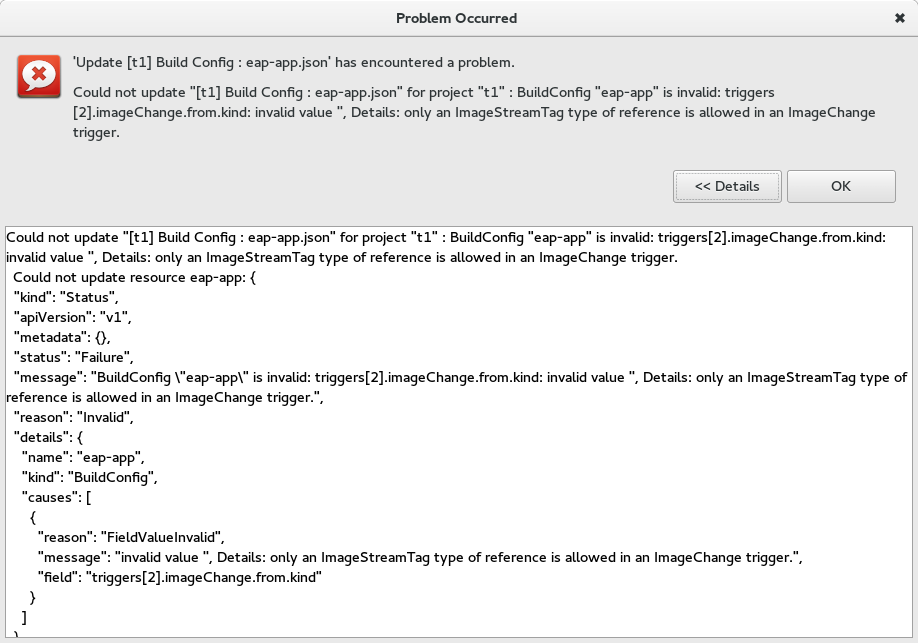
Task: Click the error summary text below heading
Action: [474, 112]
